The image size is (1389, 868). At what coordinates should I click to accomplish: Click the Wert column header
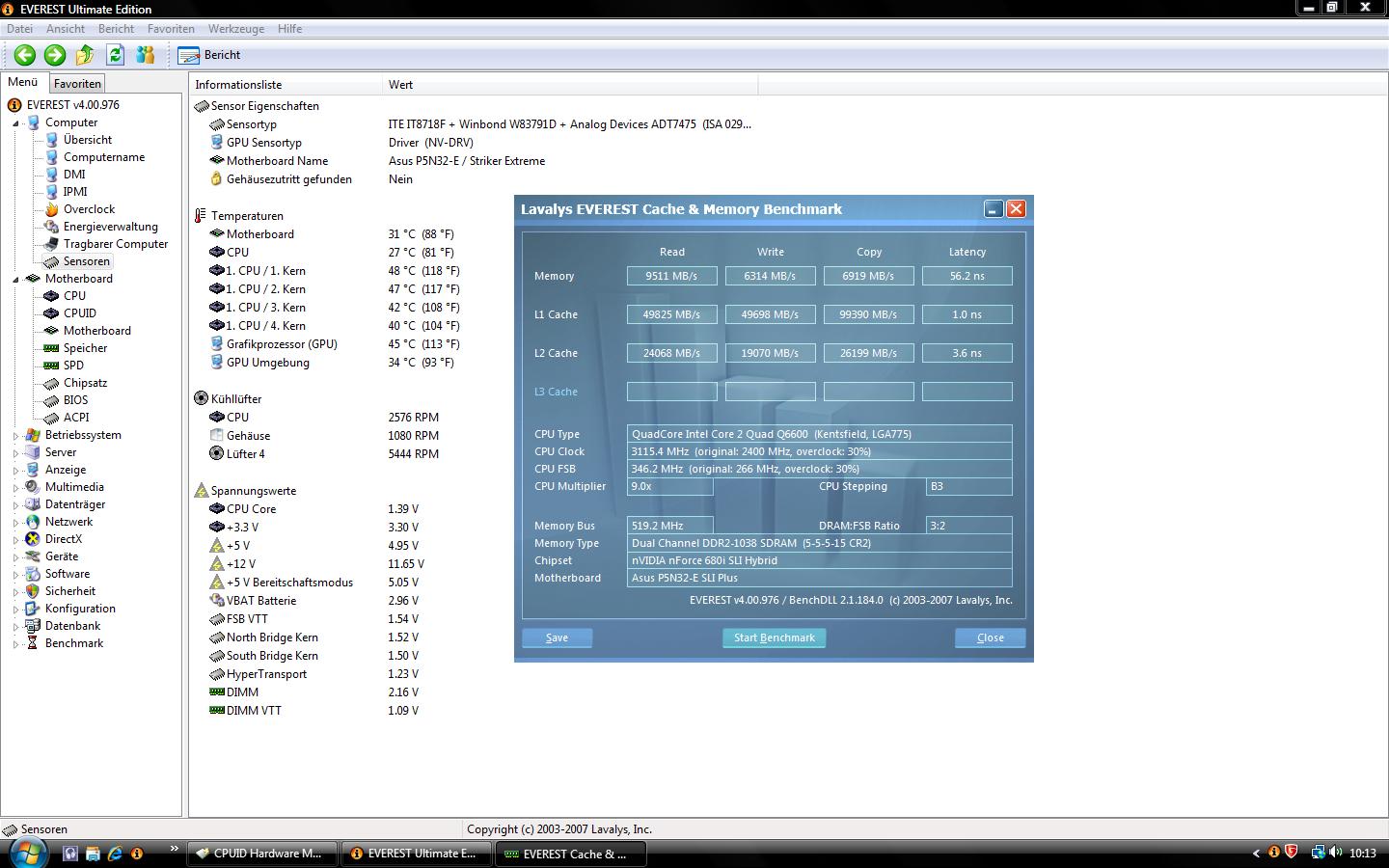tap(570, 85)
